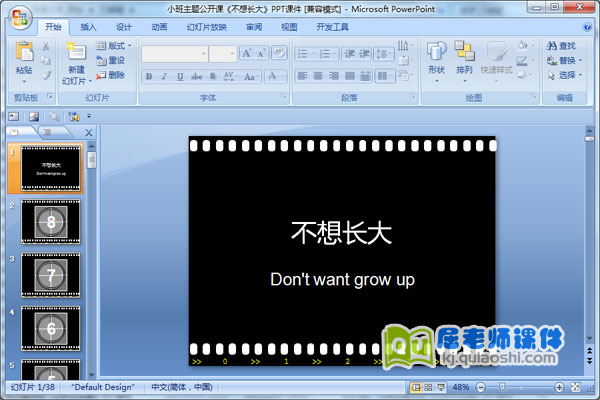This screenshot has height=400, width=600.
Task: Click the Find binoculars icon
Action: 551,46
